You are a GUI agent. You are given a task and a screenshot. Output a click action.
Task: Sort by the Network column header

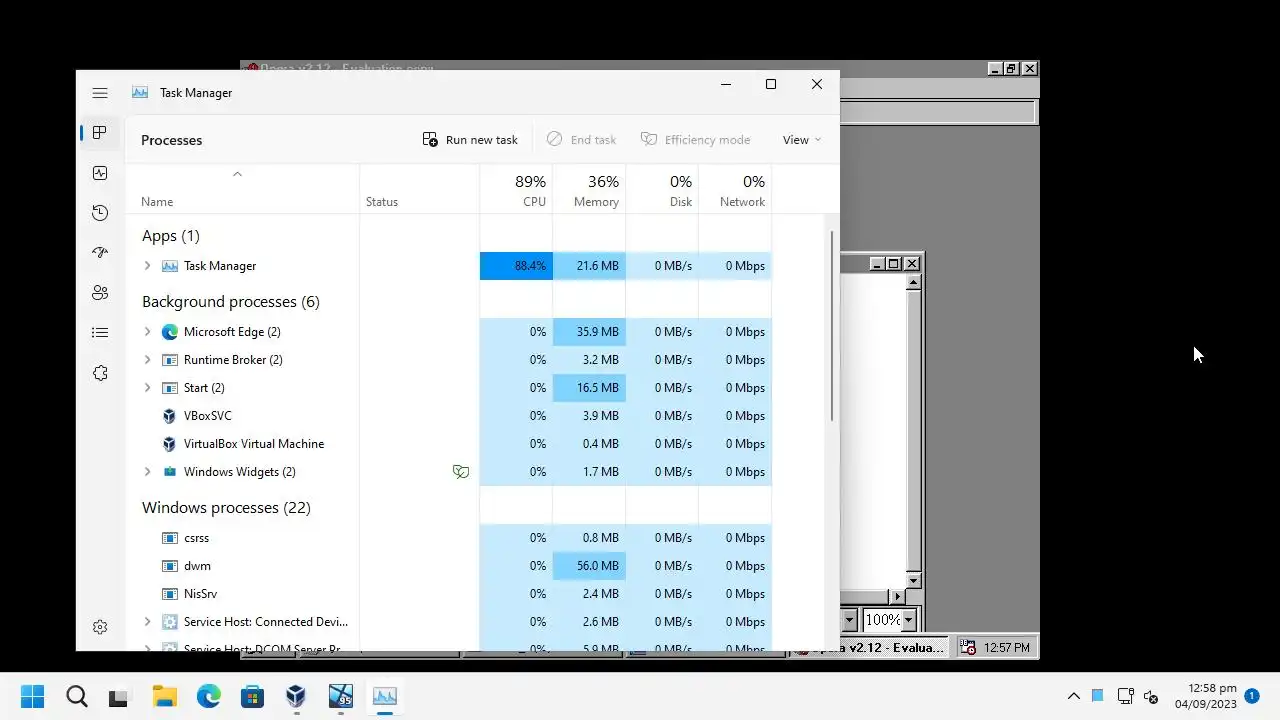735,190
